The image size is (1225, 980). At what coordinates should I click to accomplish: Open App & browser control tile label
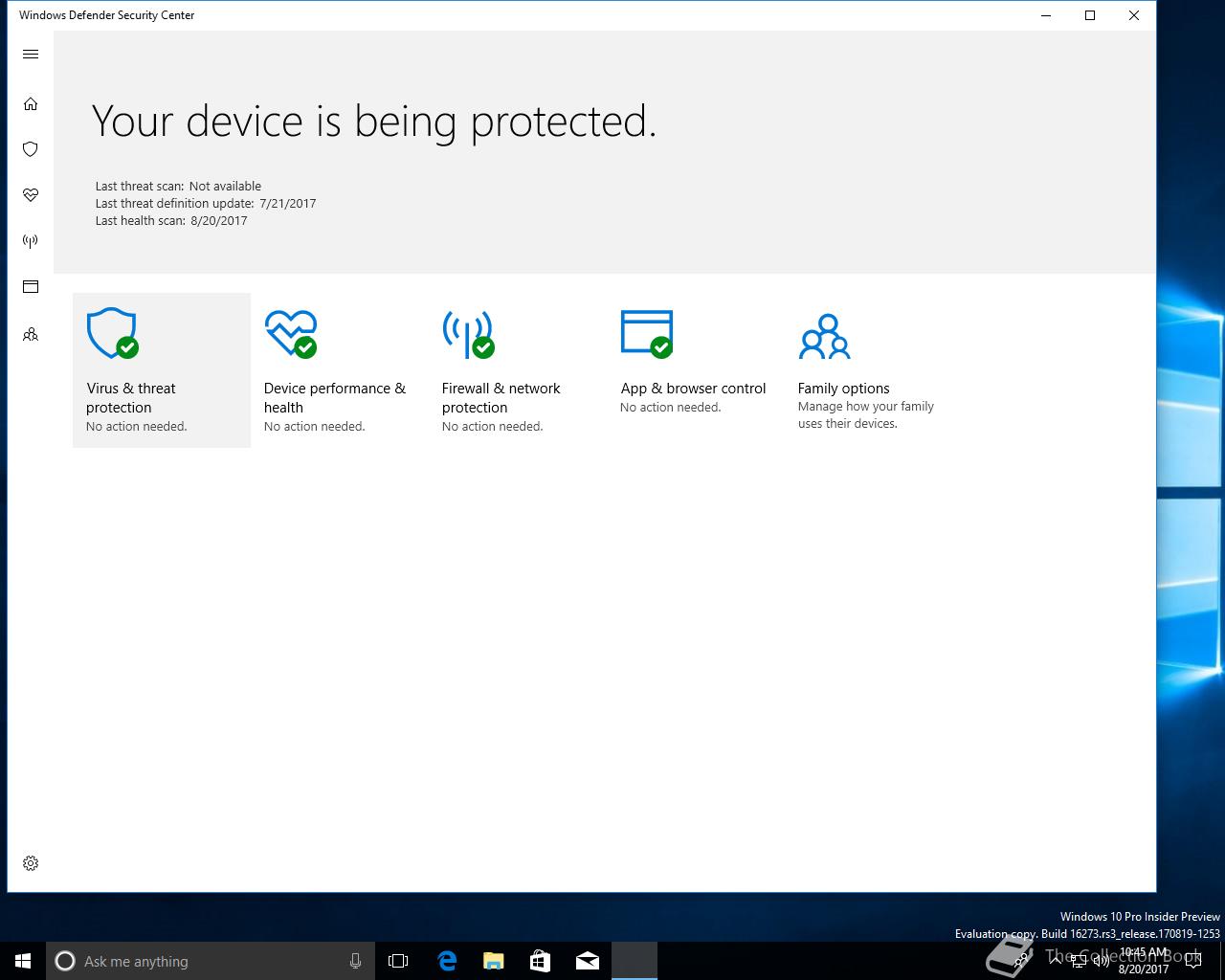pyautogui.click(x=694, y=389)
